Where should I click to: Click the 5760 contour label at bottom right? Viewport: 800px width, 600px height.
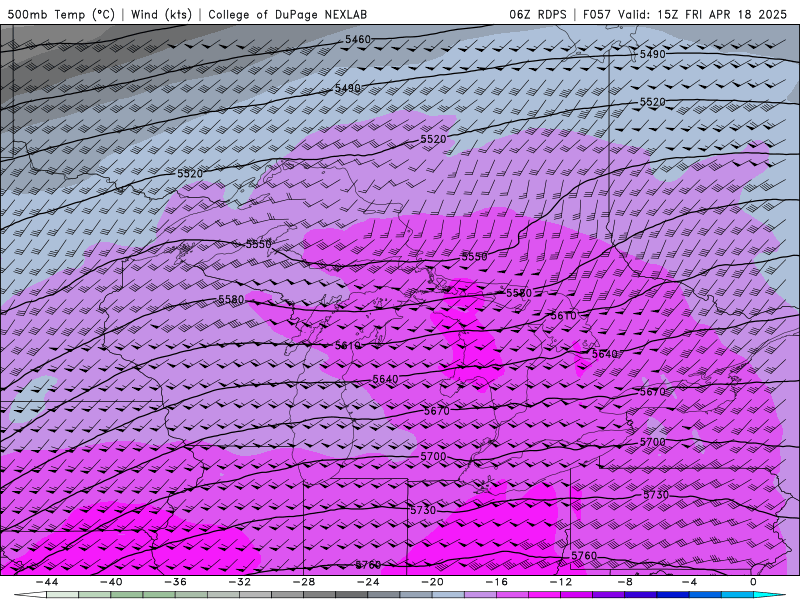[x=584, y=556]
